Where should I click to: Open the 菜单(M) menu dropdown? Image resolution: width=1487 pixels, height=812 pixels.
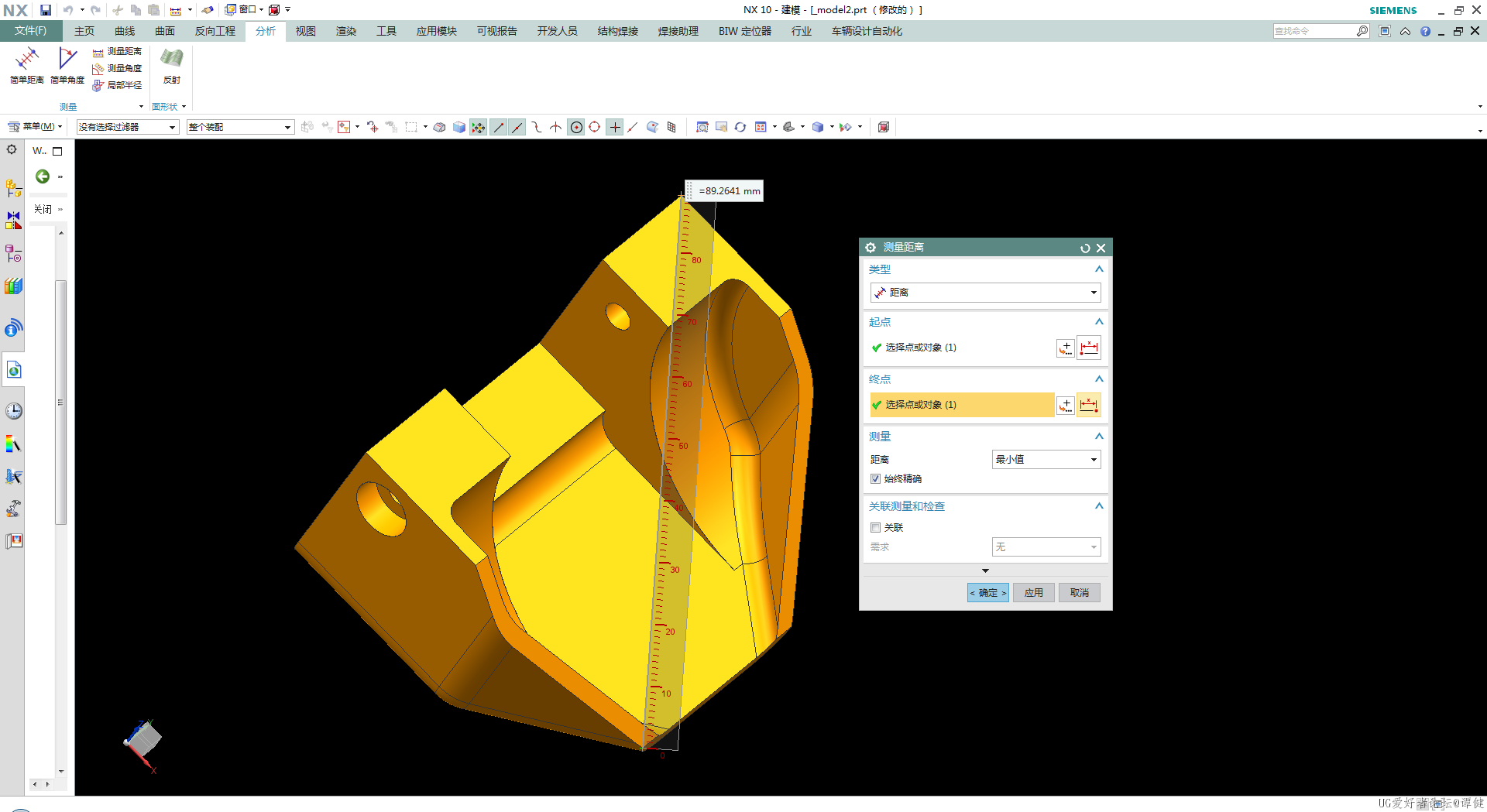point(35,127)
